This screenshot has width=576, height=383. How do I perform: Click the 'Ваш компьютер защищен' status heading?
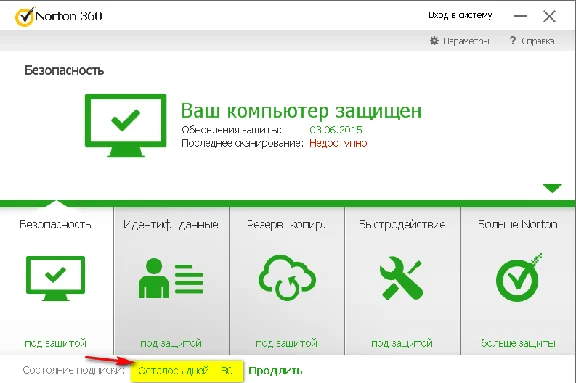tap(301, 111)
